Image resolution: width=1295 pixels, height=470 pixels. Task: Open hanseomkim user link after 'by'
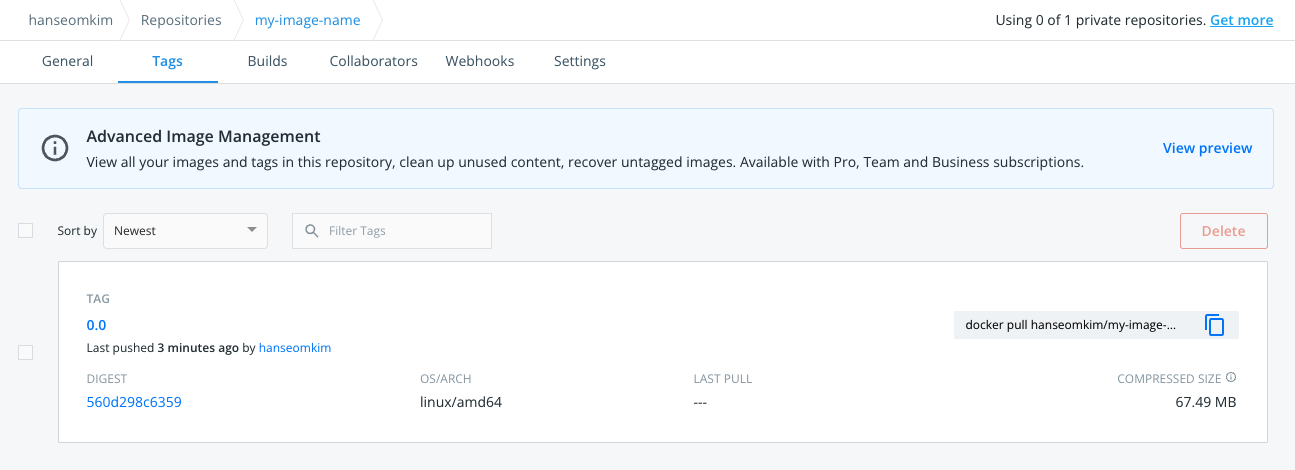[295, 348]
